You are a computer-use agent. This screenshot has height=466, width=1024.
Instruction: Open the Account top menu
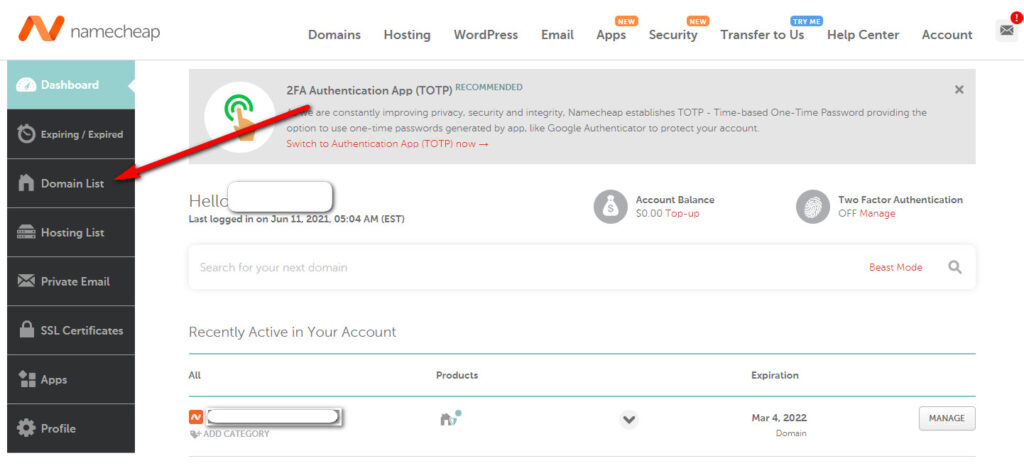[x=947, y=35]
